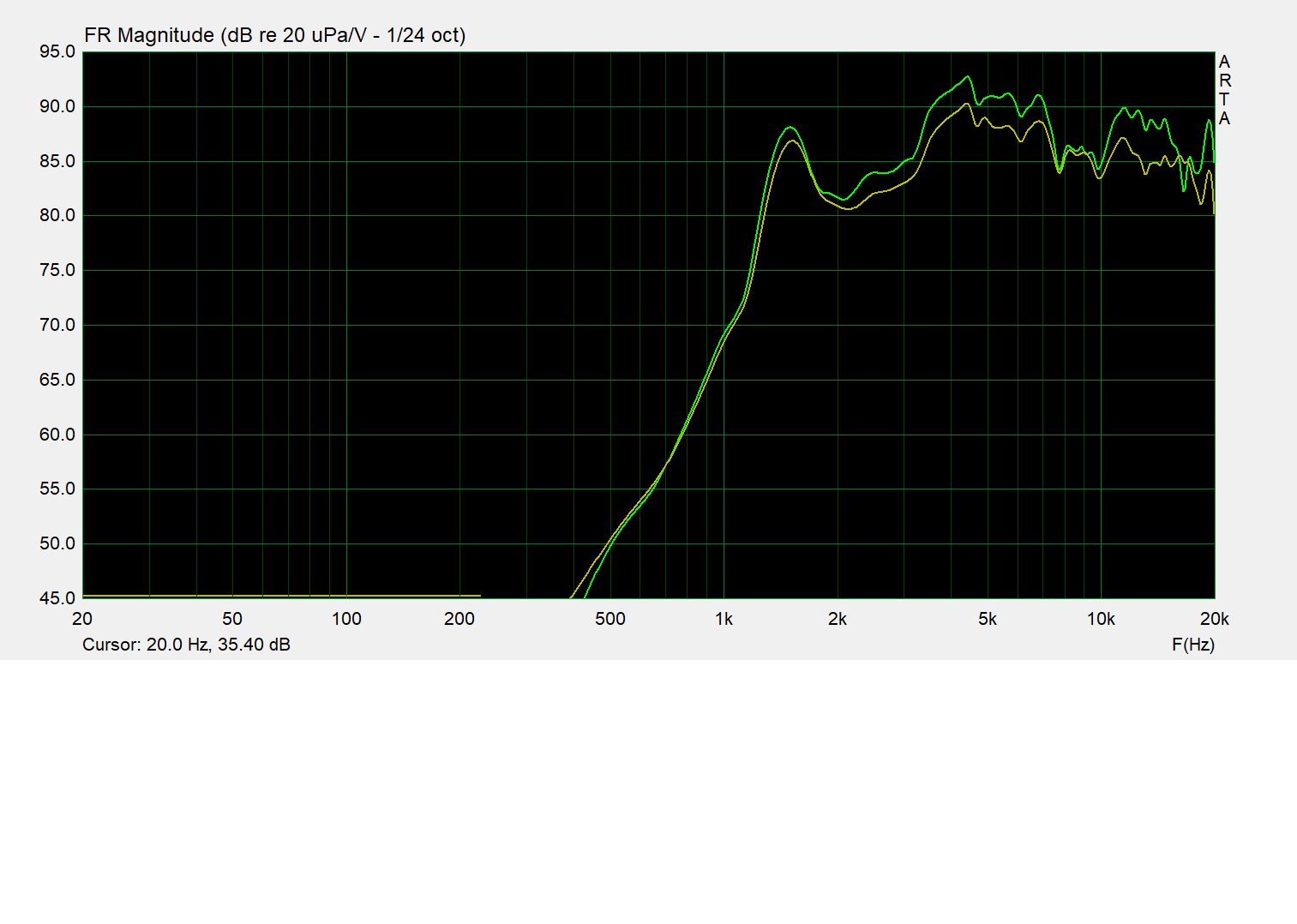Screen dimensions: 1297x924
Task: Click the green curve's highest peak near 4.5k
Action: pyautogui.click(x=968, y=77)
